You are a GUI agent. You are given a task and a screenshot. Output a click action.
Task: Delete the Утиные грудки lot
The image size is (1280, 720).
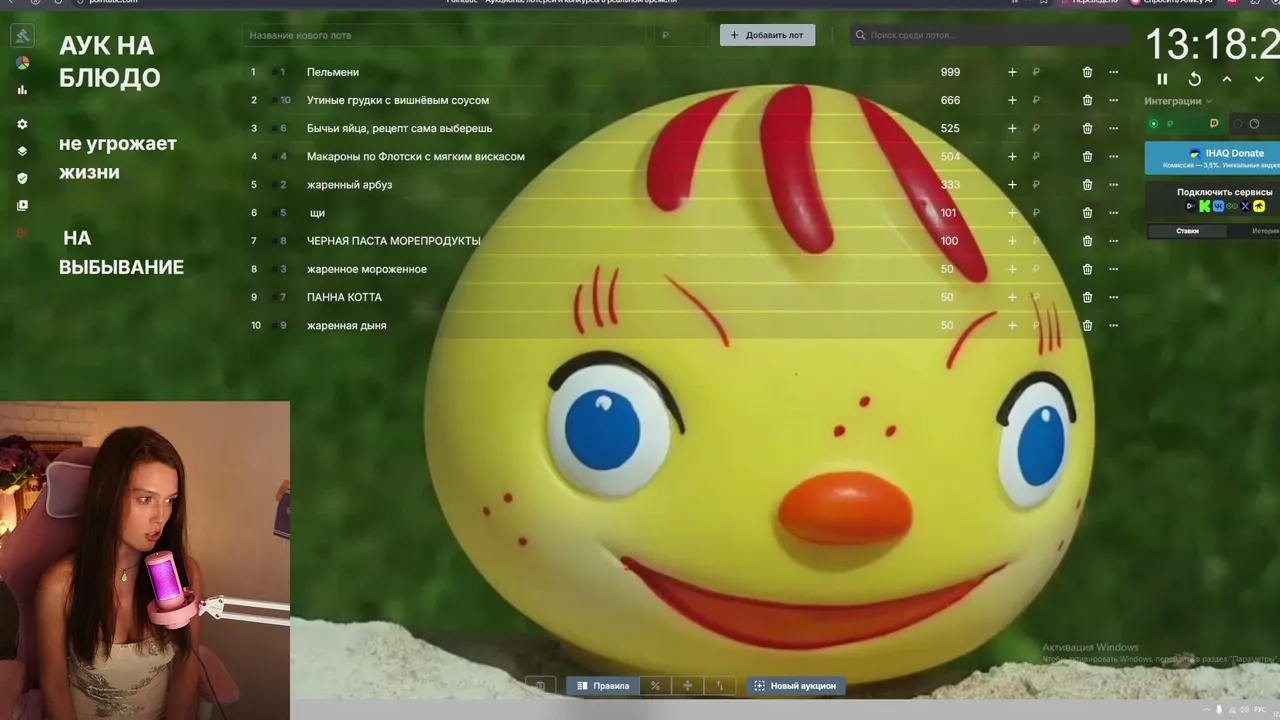1087,100
